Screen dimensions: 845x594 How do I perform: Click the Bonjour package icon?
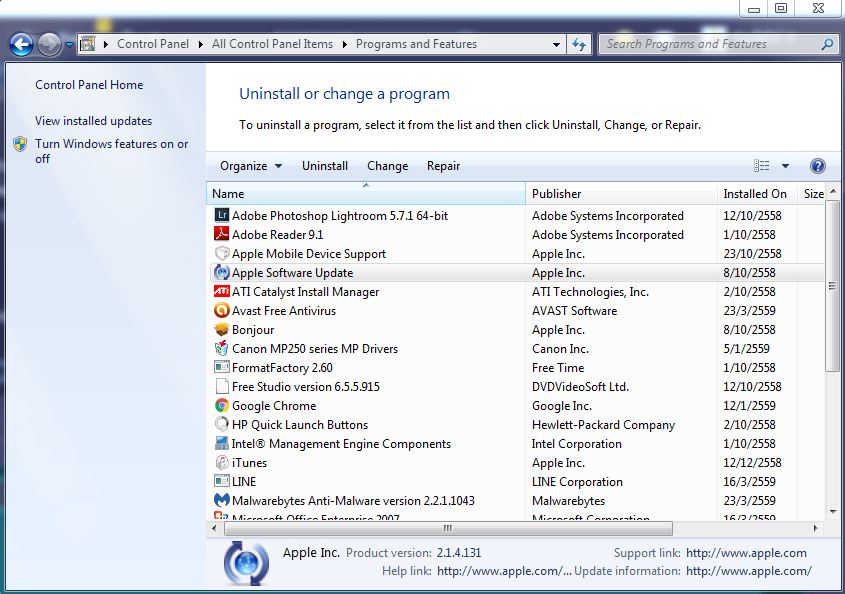pyautogui.click(x=221, y=329)
